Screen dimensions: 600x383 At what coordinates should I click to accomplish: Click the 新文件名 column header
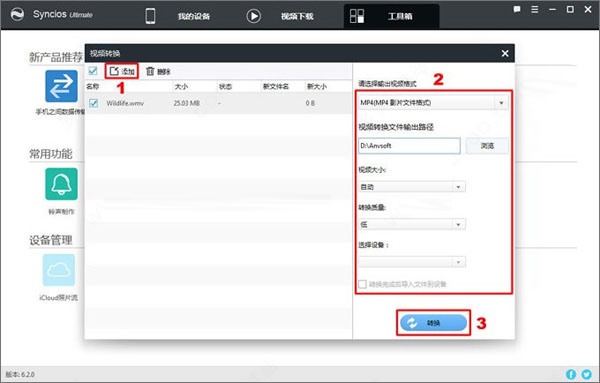(x=276, y=86)
